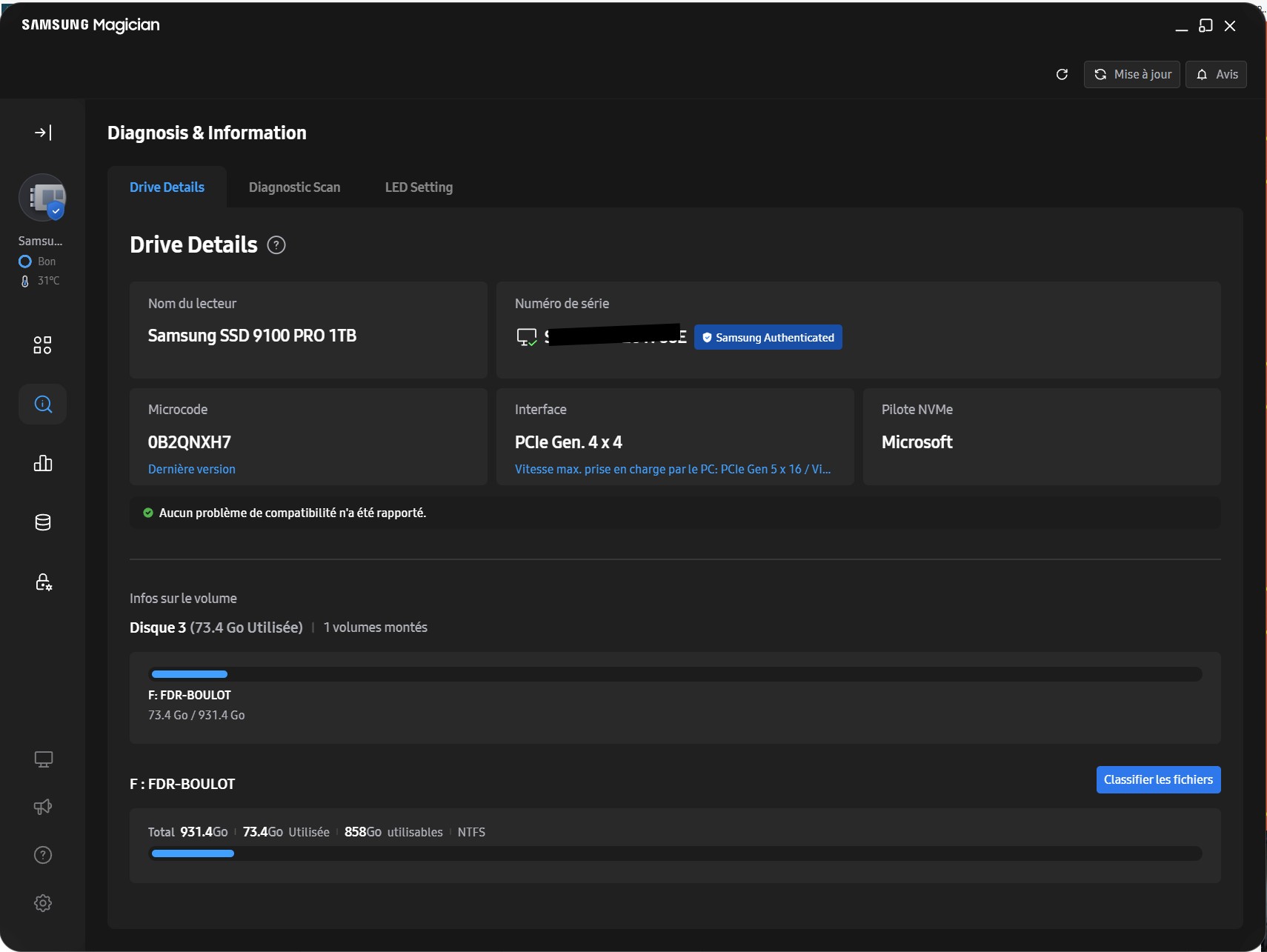Click the Drive Details help icon
1267x952 pixels.
(276, 245)
